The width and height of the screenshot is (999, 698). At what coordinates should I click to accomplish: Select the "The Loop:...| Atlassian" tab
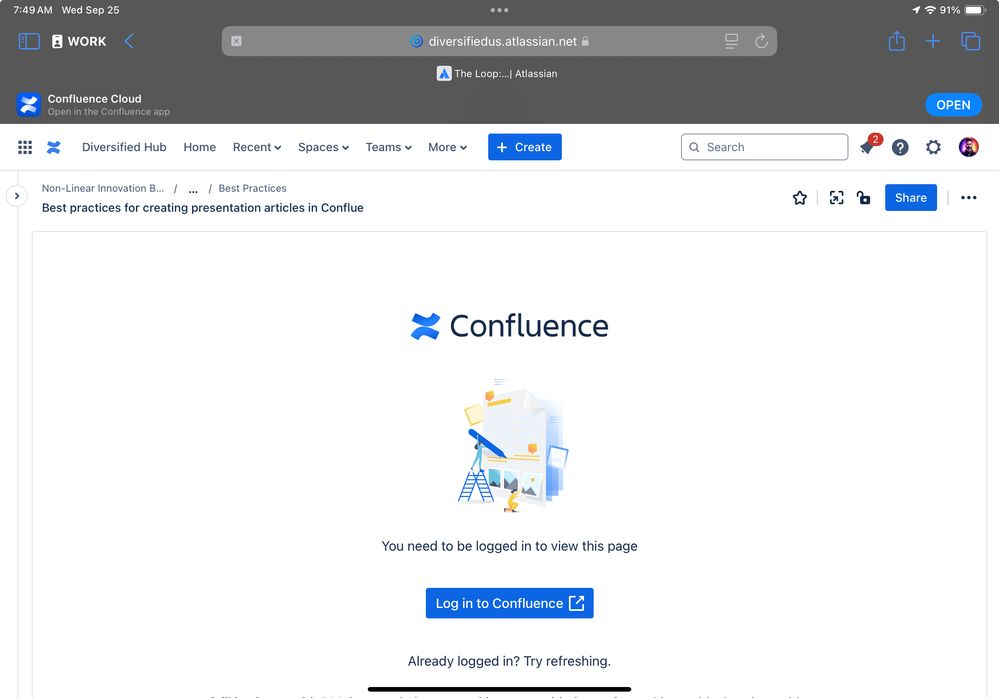[497, 74]
